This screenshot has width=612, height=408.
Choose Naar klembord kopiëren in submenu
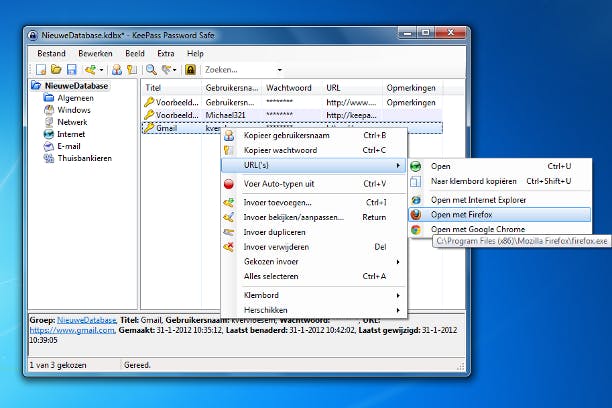(x=500, y=181)
